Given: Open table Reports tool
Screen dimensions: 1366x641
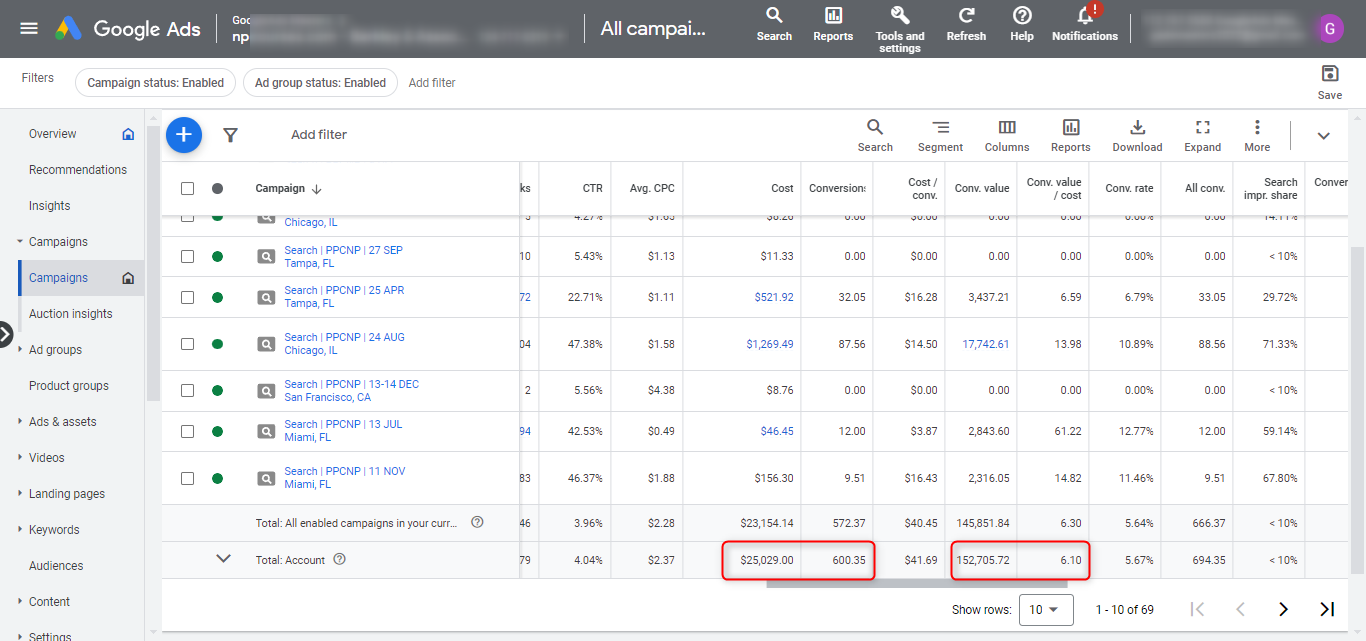Looking at the screenshot, I should click(x=1071, y=135).
